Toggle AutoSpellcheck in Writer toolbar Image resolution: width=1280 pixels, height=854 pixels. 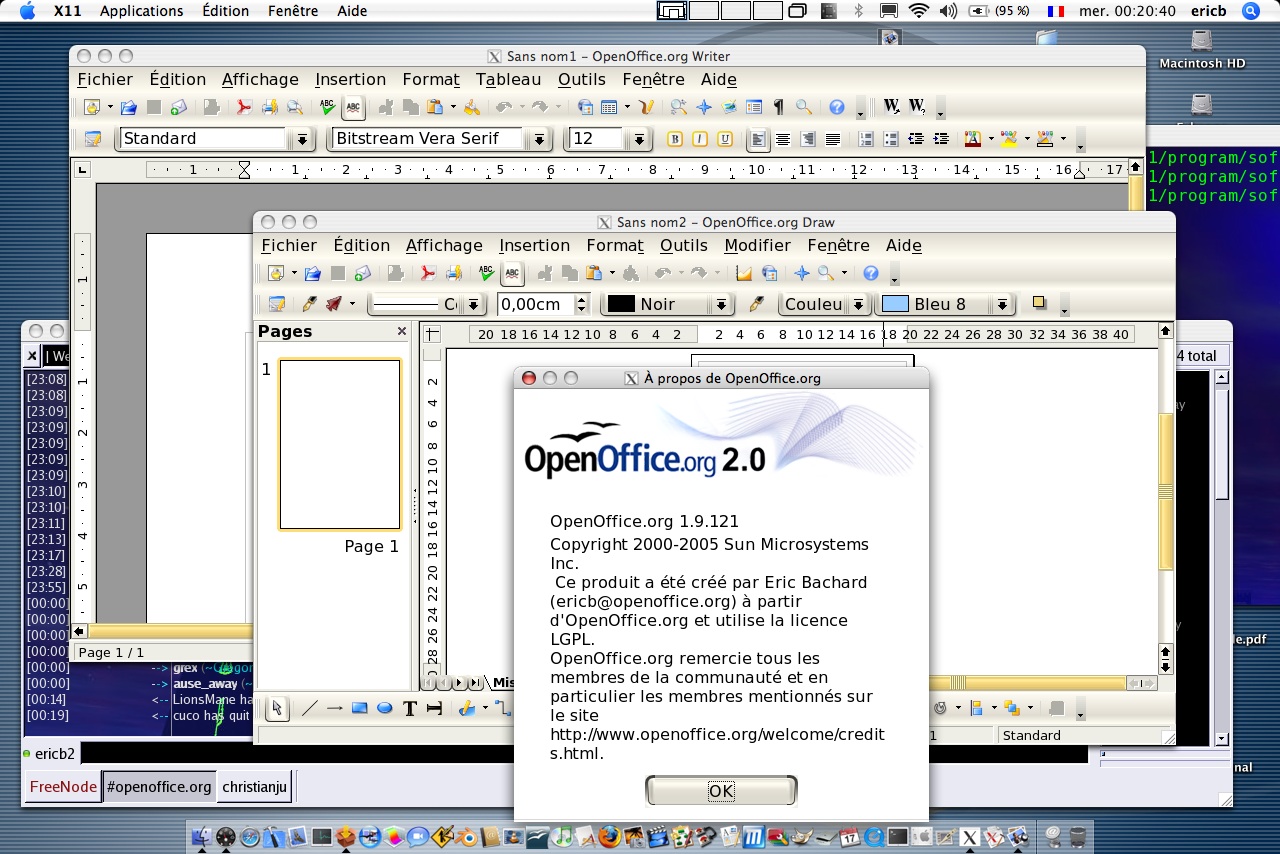coord(353,108)
